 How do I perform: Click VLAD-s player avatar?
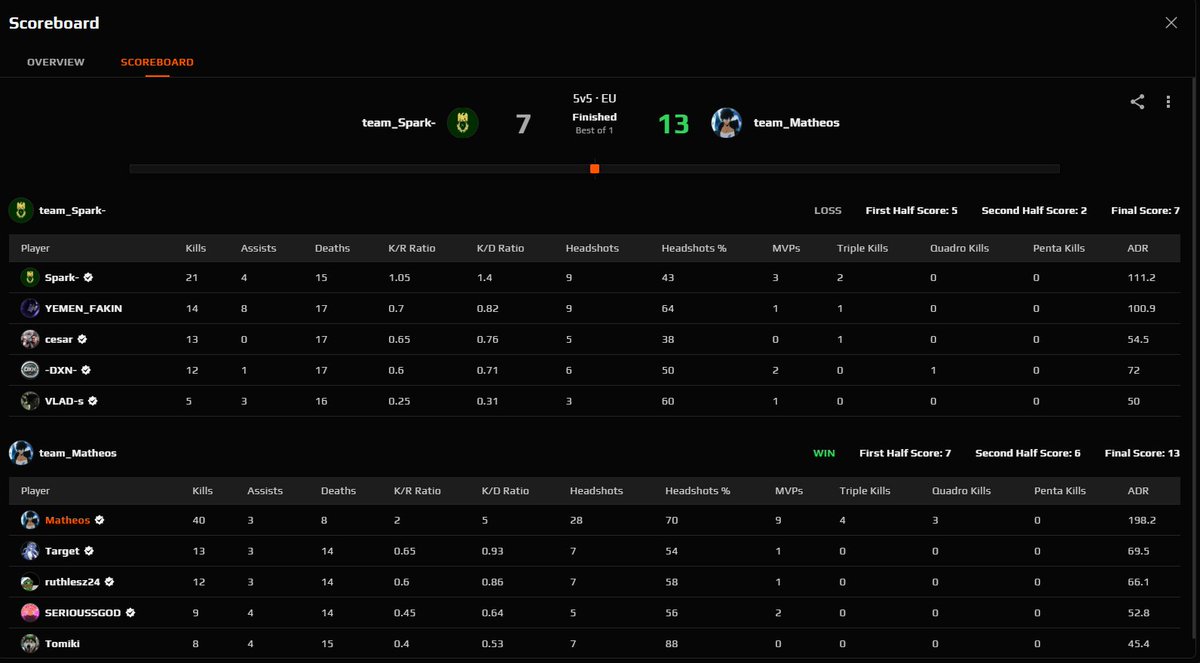tap(30, 401)
